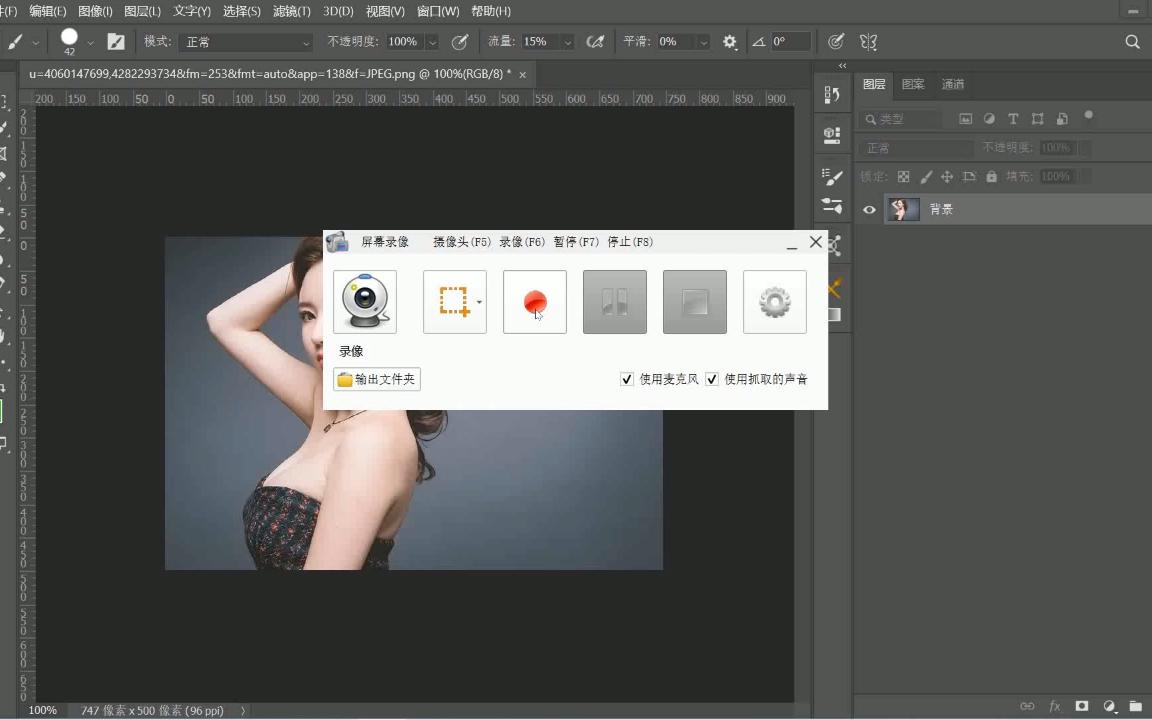Open the brush smoothing options gear
Viewport: 1152px width, 720px height.
pyautogui.click(x=730, y=42)
